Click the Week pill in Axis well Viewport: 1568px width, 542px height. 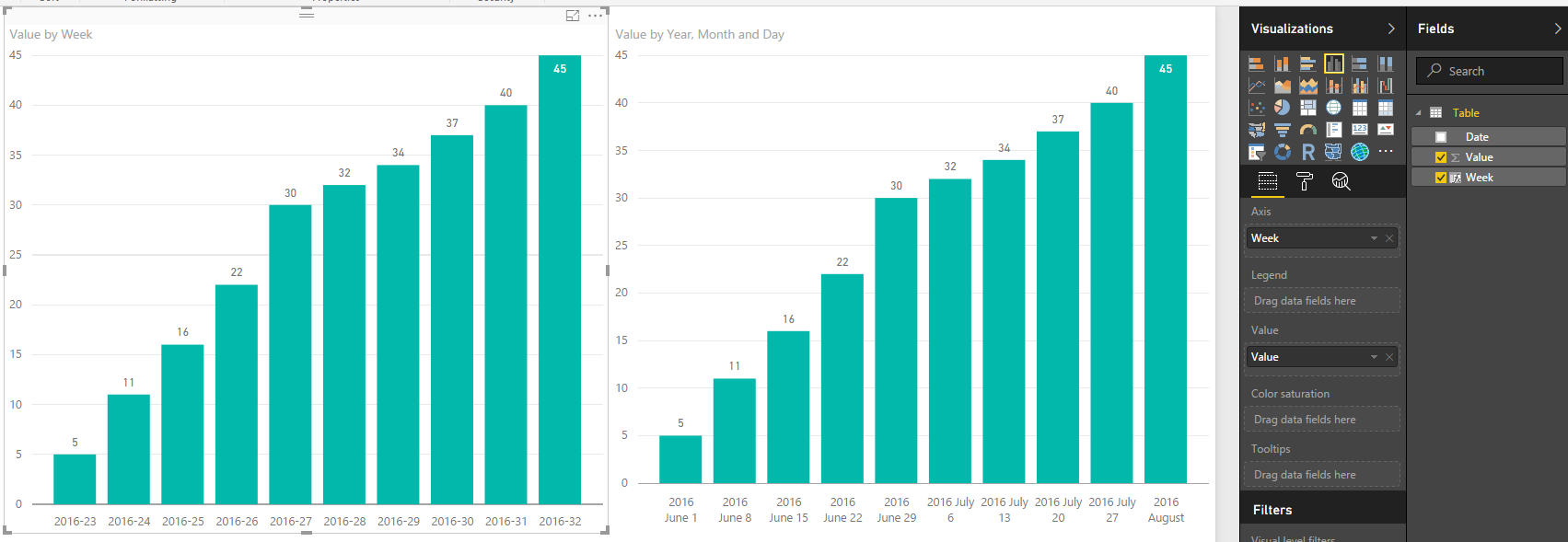coord(1322,238)
